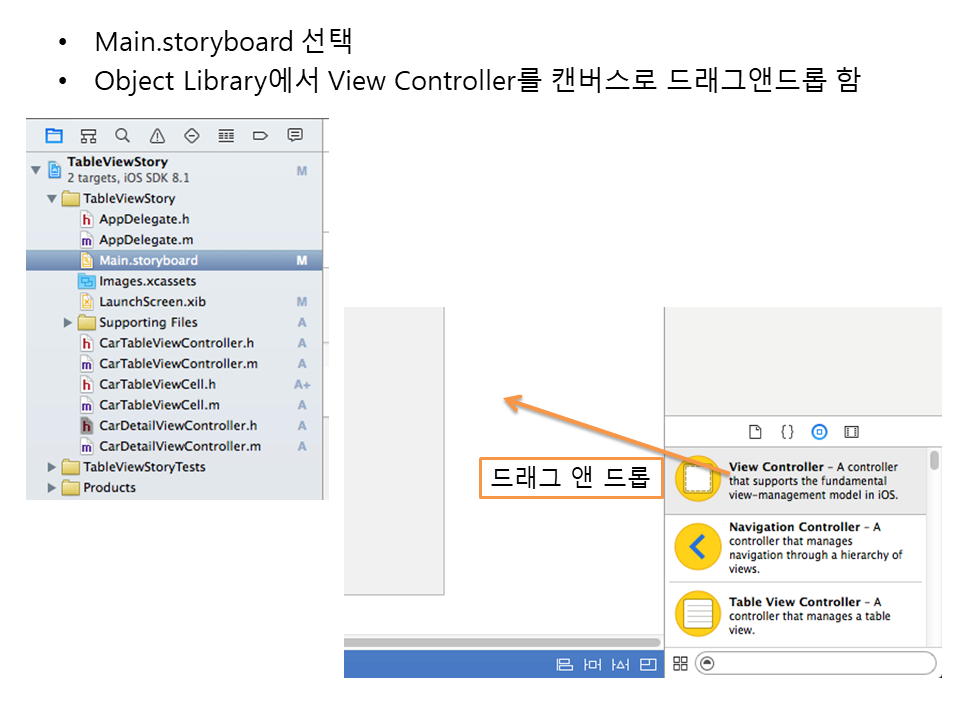Open the Breakpoint navigator icon

[260, 136]
